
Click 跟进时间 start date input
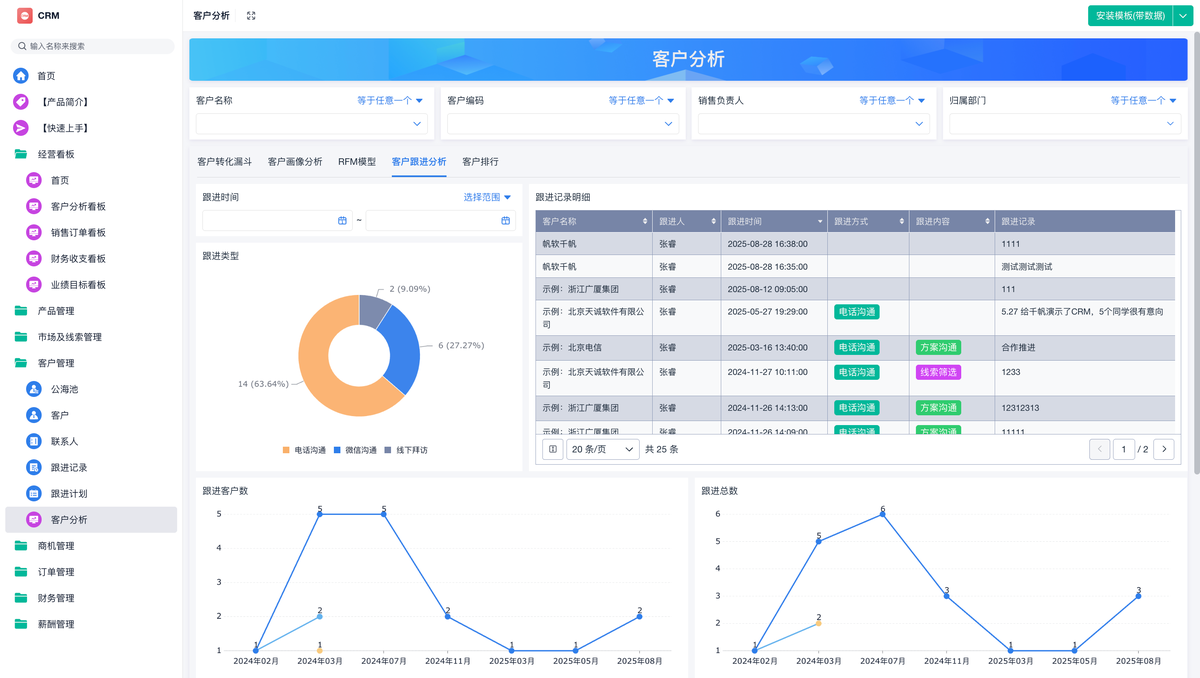coord(277,220)
